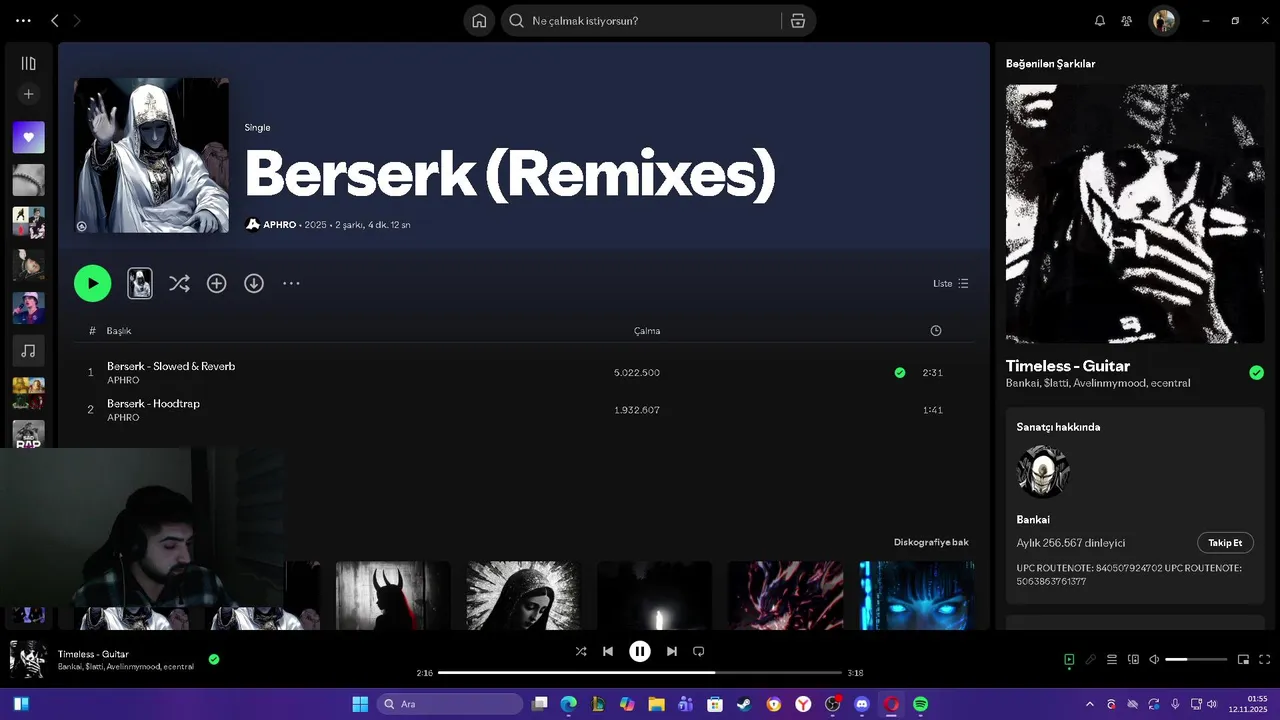
Task: Open connect to a device icon
Action: [x=1133, y=659]
